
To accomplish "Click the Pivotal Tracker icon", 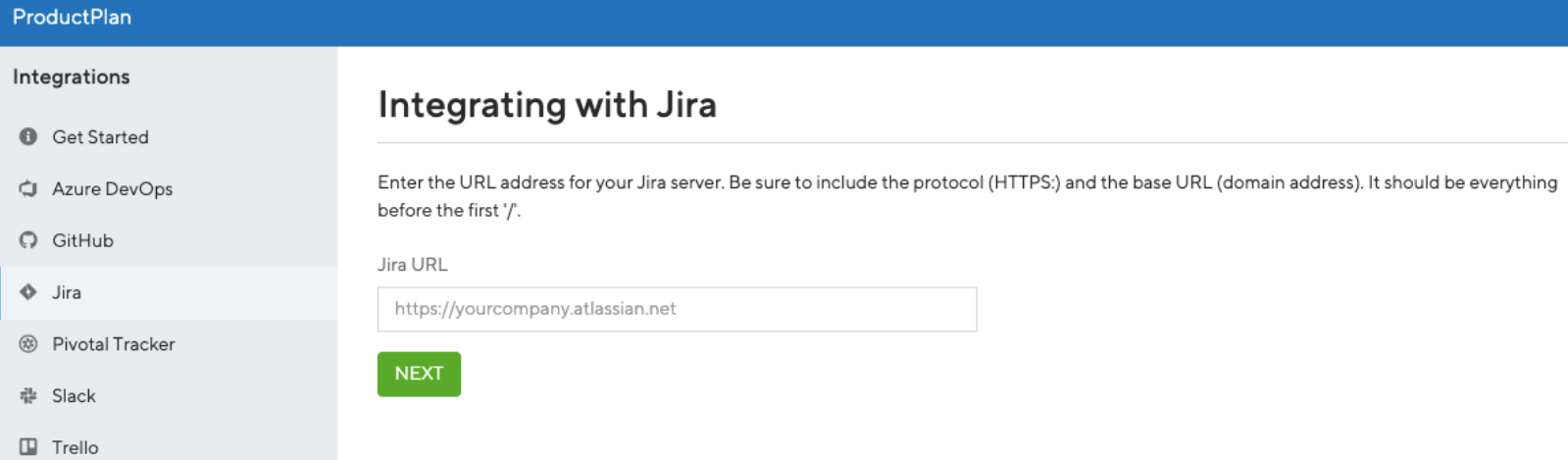I will click(28, 344).
